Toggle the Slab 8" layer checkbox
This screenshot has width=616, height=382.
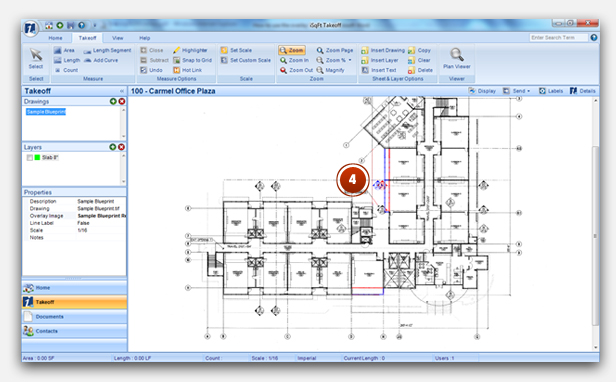click(29, 158)
